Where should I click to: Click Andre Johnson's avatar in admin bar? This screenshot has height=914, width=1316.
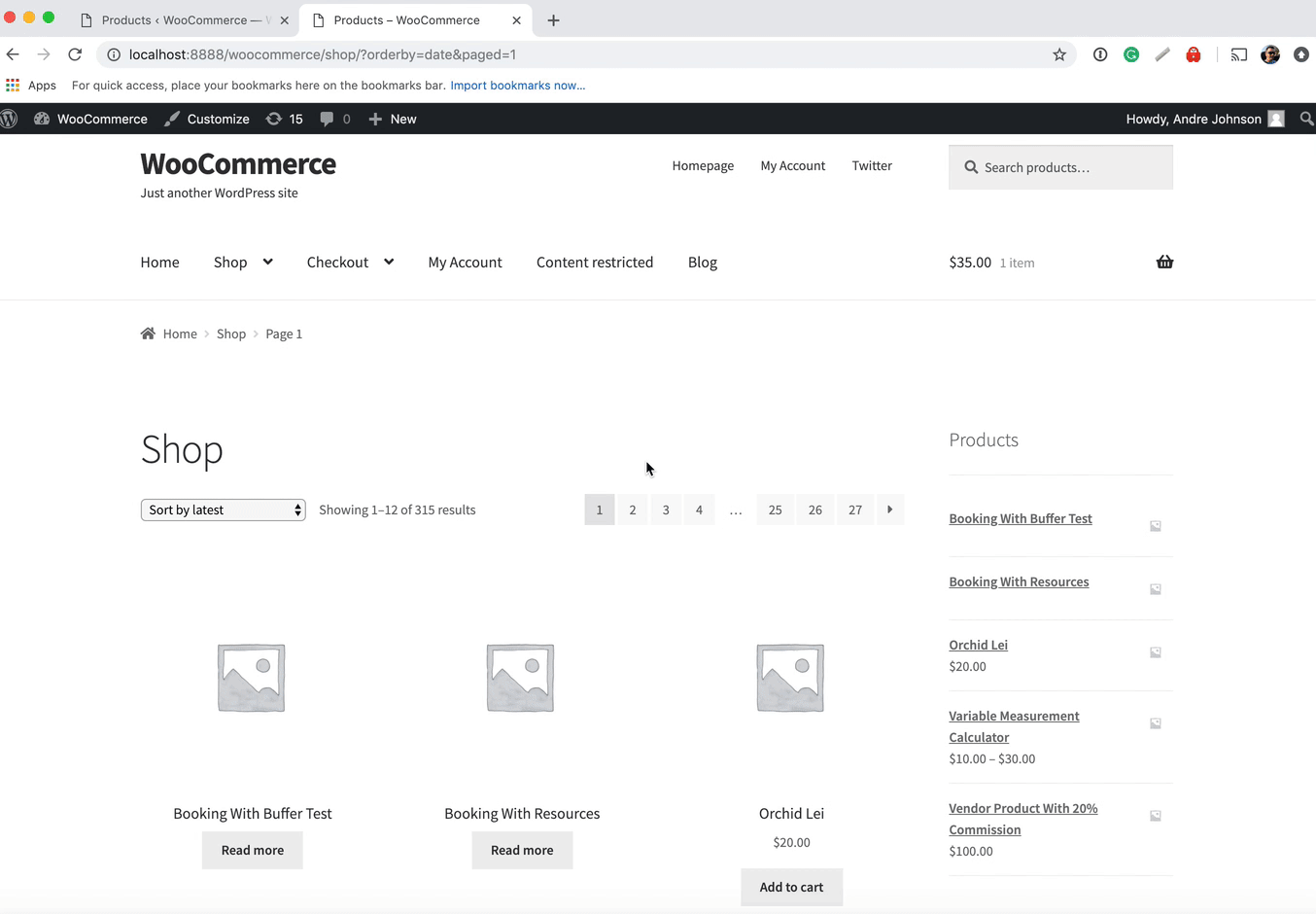point(1276,119)
